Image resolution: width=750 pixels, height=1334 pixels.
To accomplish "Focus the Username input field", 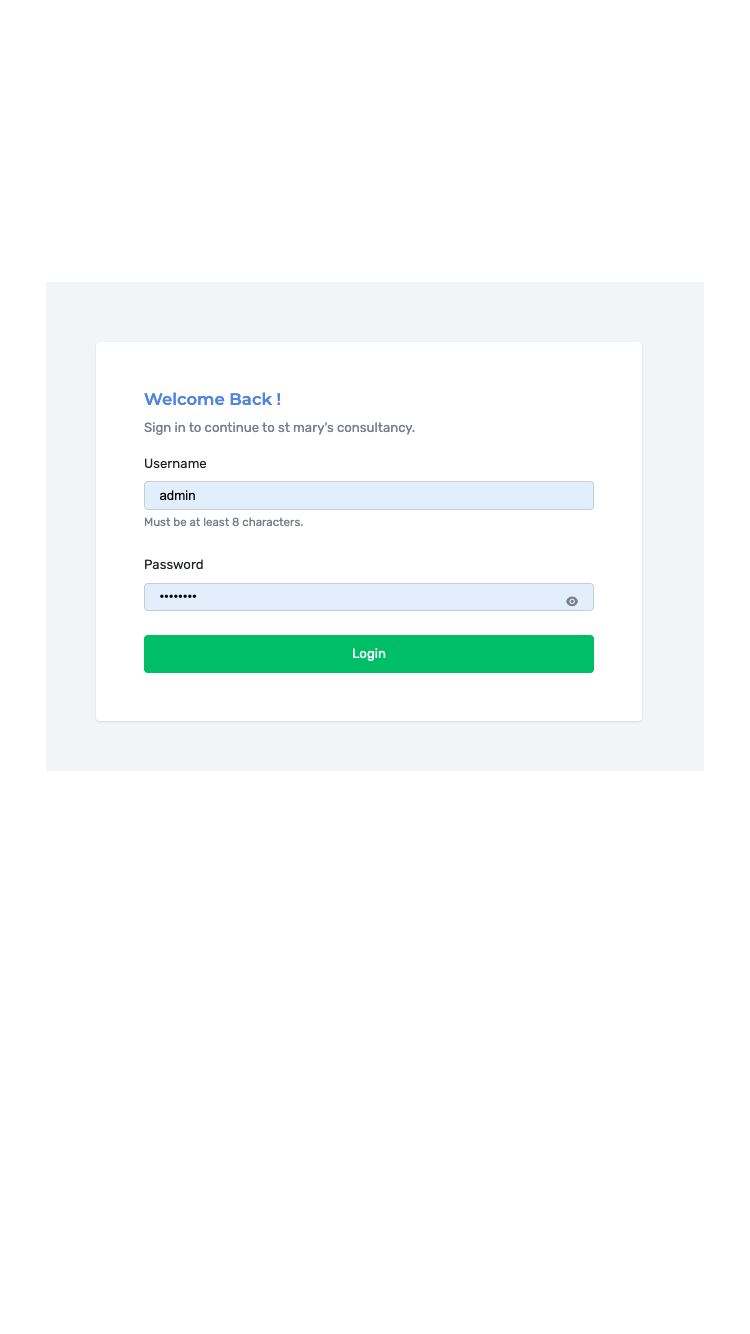I will pos(369,496).
